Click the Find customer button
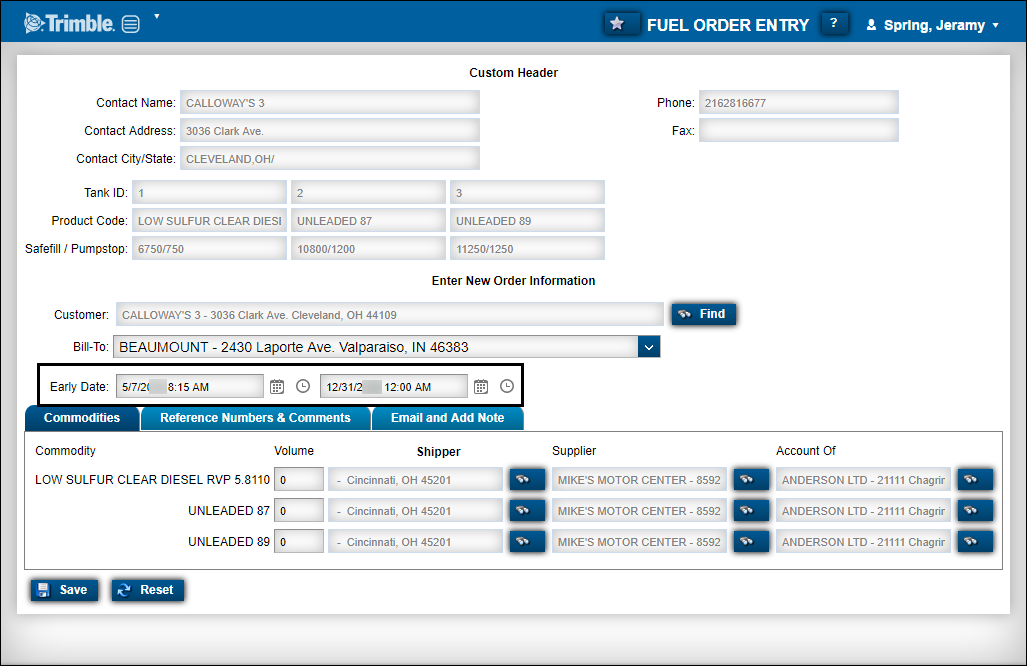Viewport: 1027px width, 666px height. 703,314
